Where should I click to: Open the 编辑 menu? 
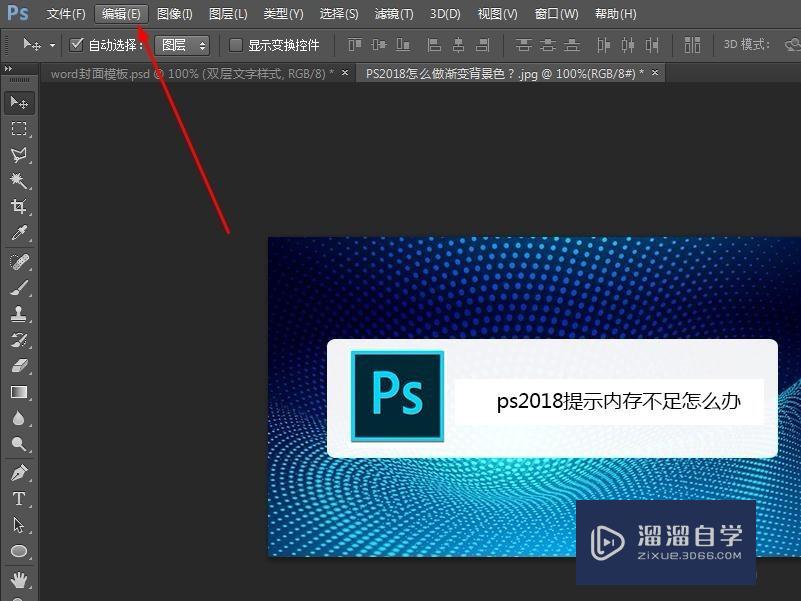pyautogui.click(x=119, y=13)
